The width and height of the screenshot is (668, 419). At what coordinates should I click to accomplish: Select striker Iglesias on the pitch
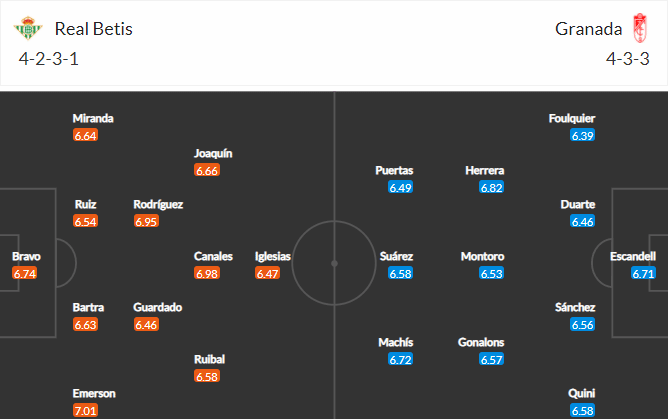pyautogui.click(x=273, y=256)
